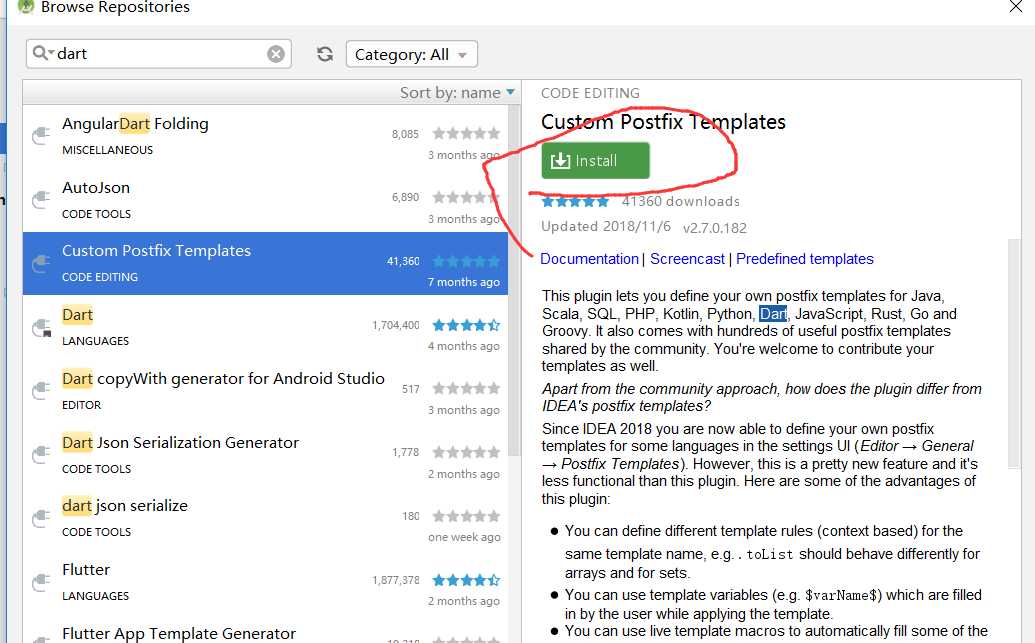1035x643 pixels.
Task: Open the Predefined templates link
Action: [805, 259]
